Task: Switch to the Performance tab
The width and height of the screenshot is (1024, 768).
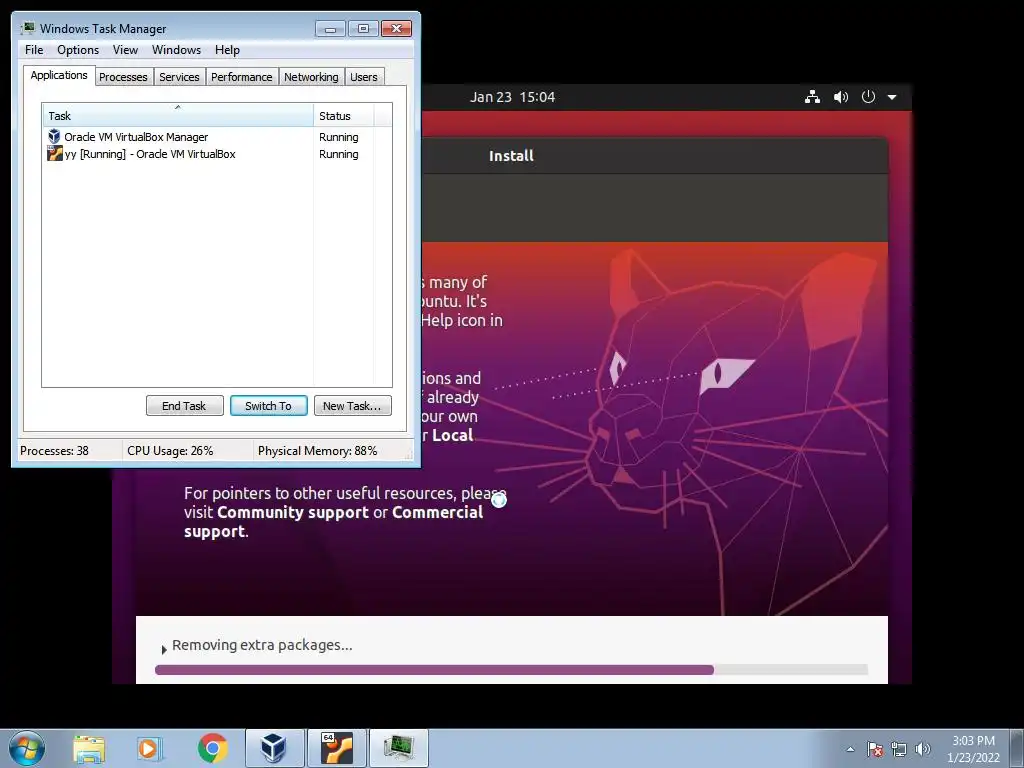Action: tap(242, 77)
